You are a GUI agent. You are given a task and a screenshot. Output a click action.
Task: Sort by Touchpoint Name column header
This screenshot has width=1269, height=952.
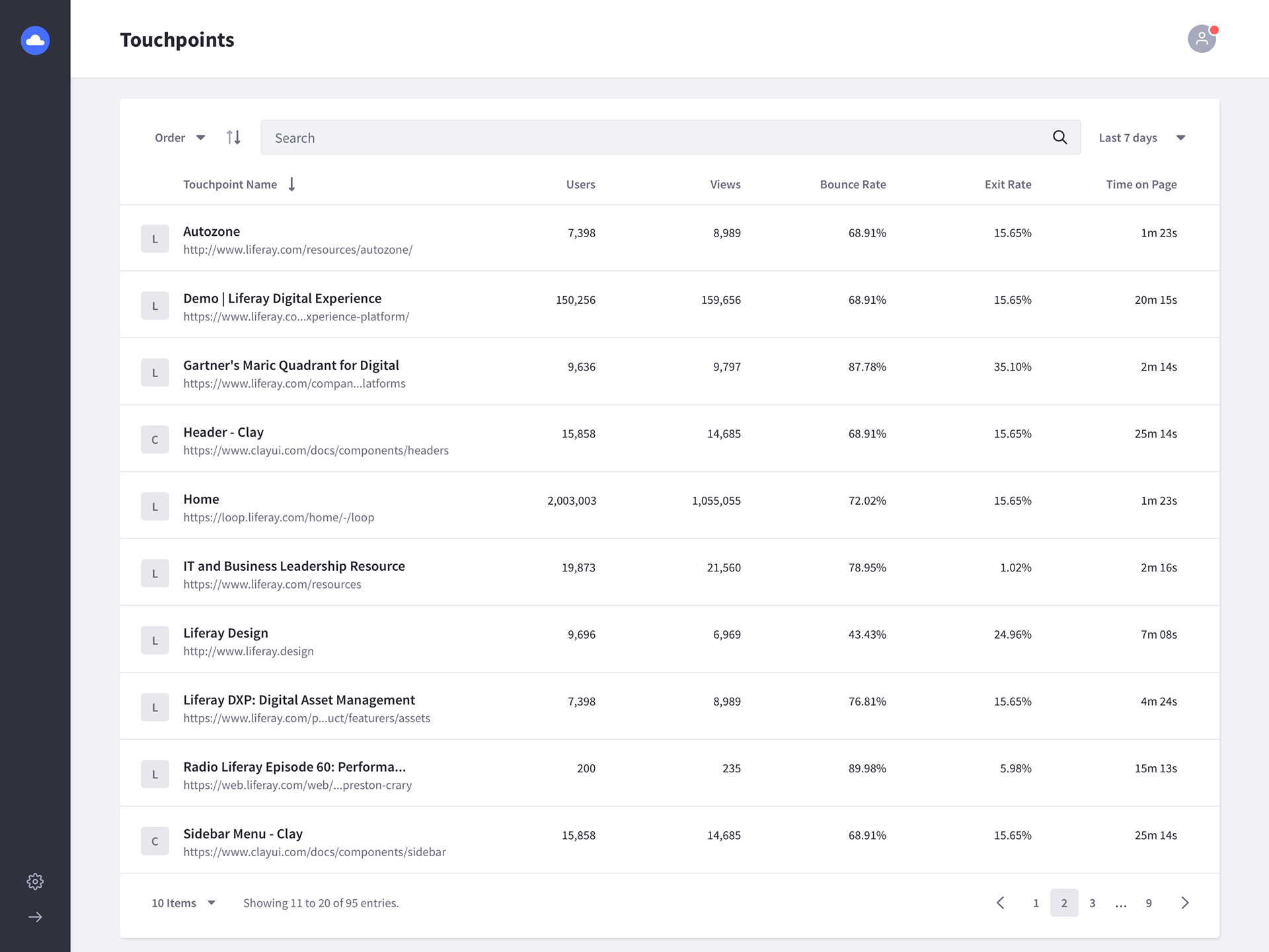coord(230,184)
